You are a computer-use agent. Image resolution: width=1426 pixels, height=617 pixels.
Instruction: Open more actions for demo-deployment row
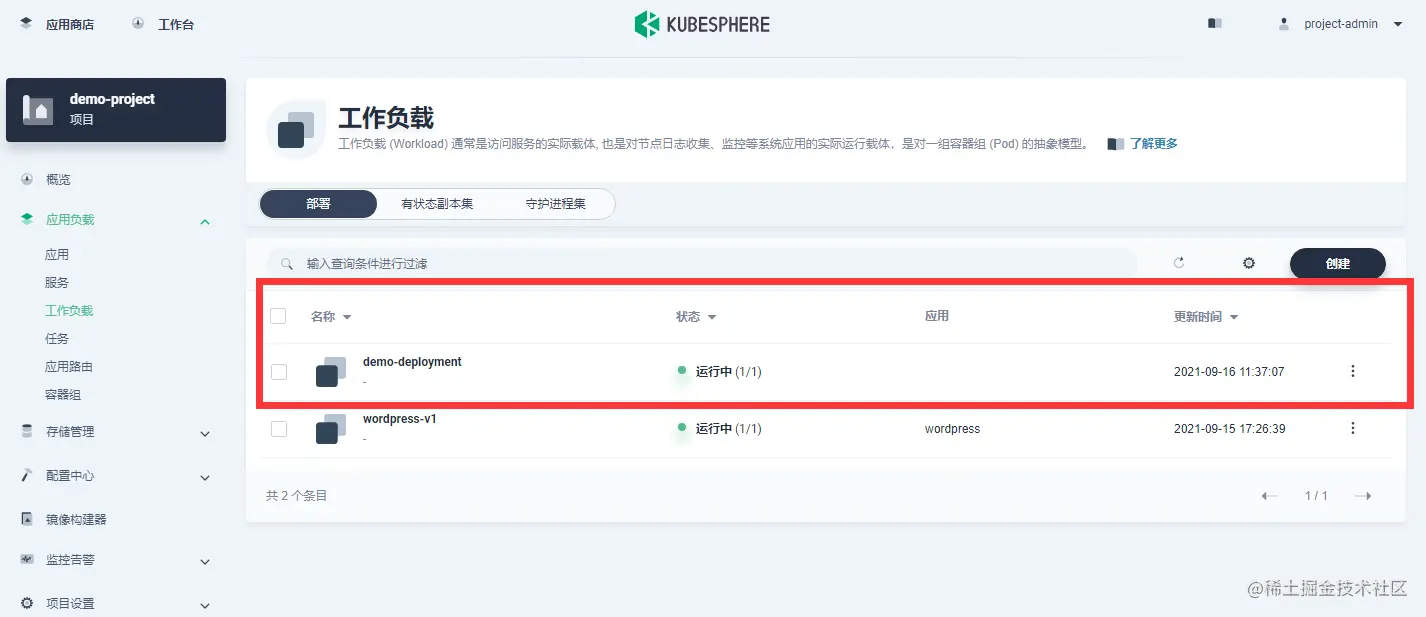click(x=1353, y=371)
